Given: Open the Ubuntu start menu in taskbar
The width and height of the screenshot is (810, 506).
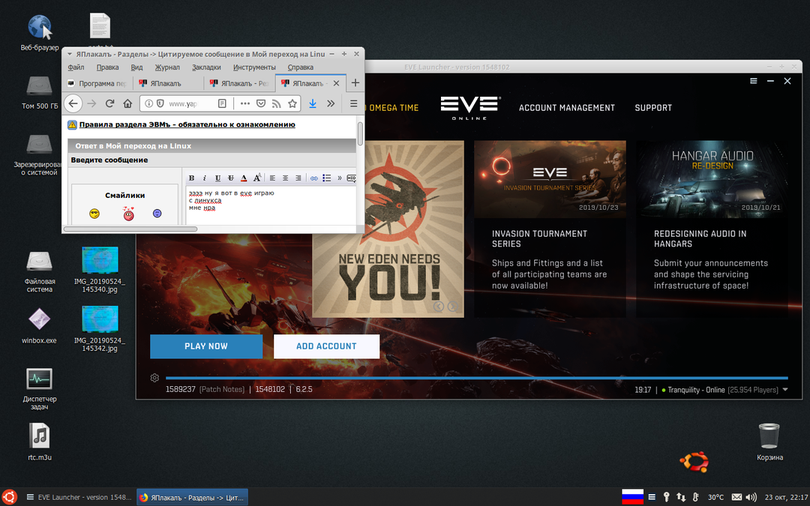Looking at the screenshot, I should [x=9, y=497].
